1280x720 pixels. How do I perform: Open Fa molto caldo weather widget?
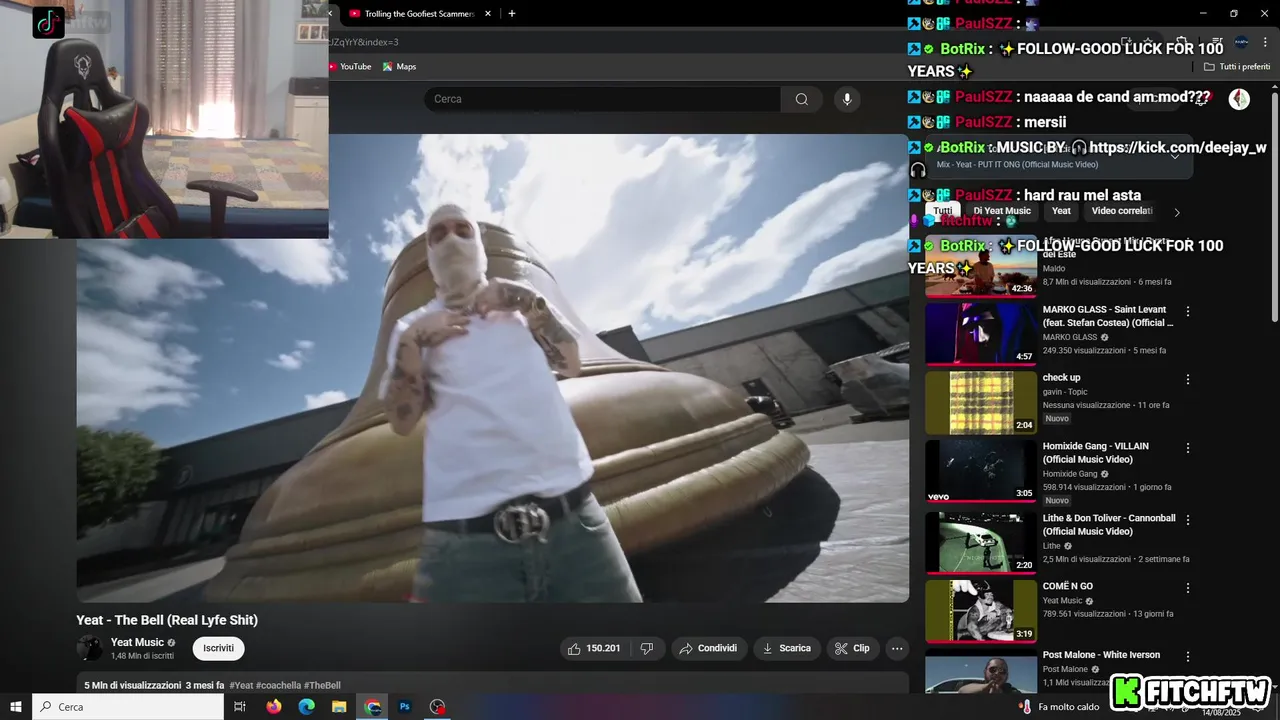pos(1059,707)
